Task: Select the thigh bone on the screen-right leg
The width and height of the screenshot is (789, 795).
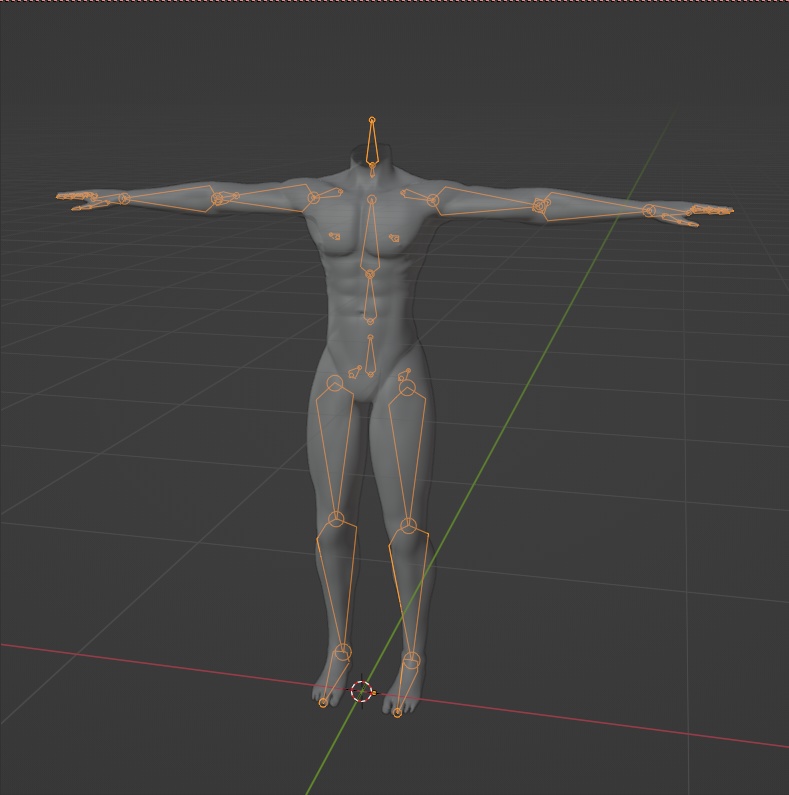Action: coord(408,456)
